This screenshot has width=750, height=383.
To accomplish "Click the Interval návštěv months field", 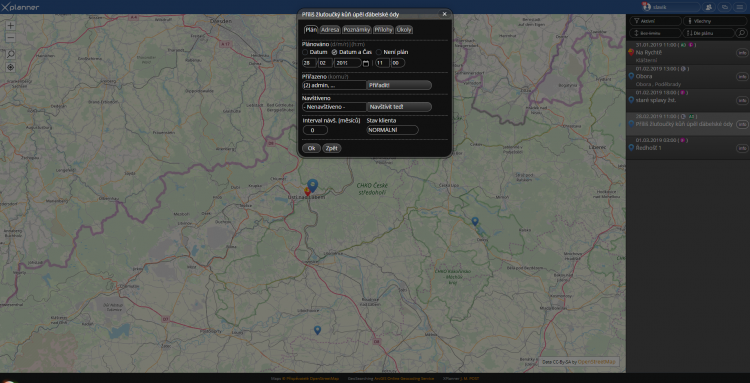I will pos(315,130).
